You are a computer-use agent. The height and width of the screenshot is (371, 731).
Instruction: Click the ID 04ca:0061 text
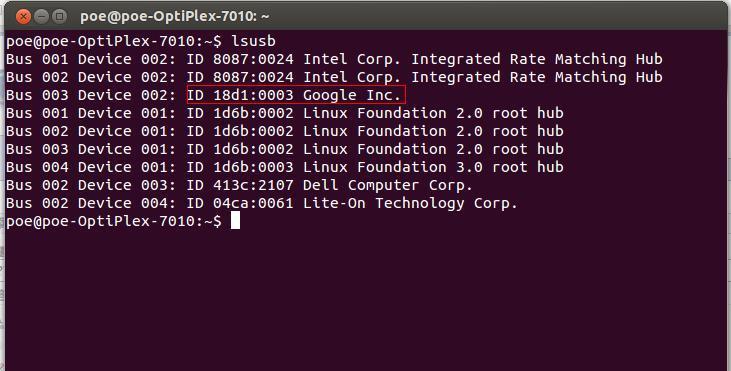241,203
